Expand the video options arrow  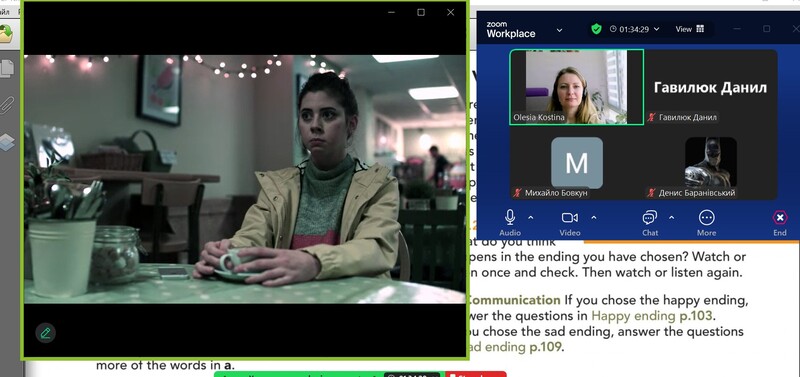594,217
